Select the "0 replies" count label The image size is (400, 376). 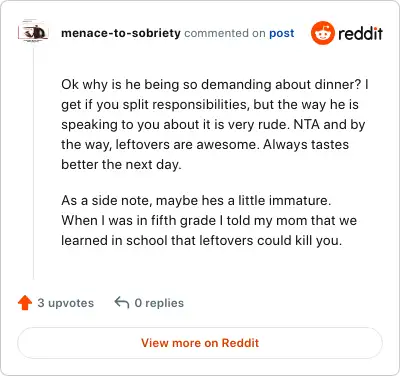159,303
